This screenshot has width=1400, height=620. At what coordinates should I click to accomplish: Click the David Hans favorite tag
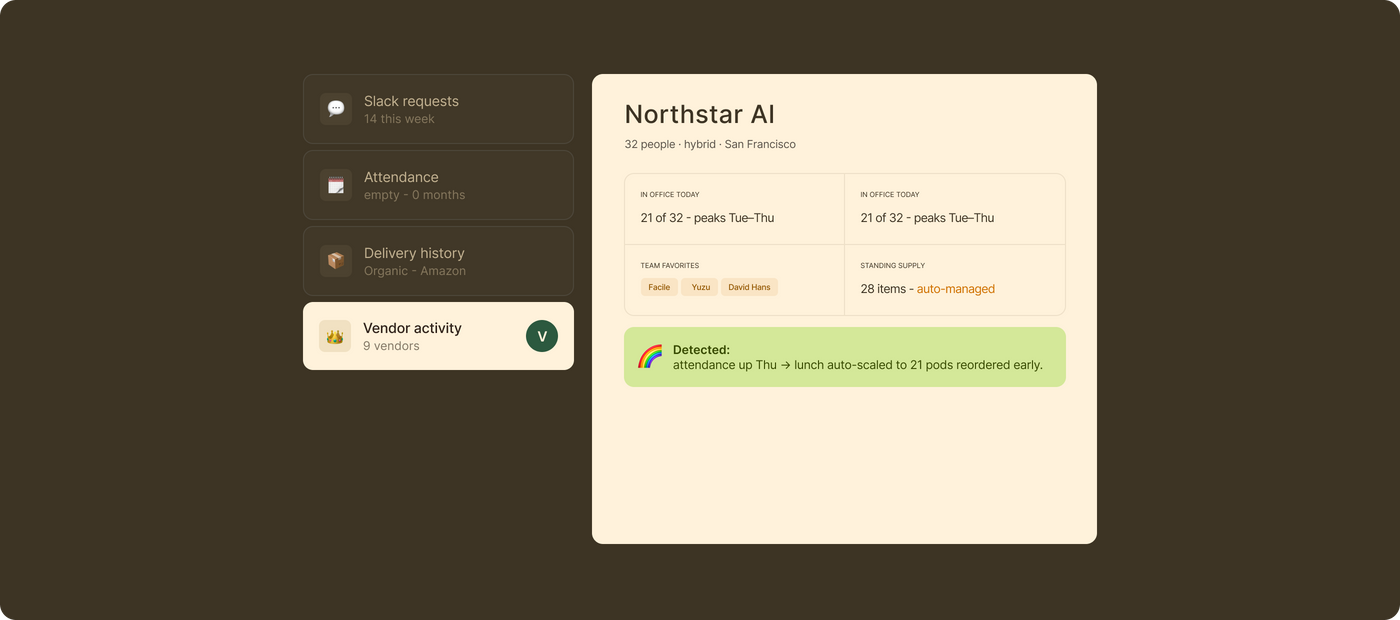pos(749,287)
